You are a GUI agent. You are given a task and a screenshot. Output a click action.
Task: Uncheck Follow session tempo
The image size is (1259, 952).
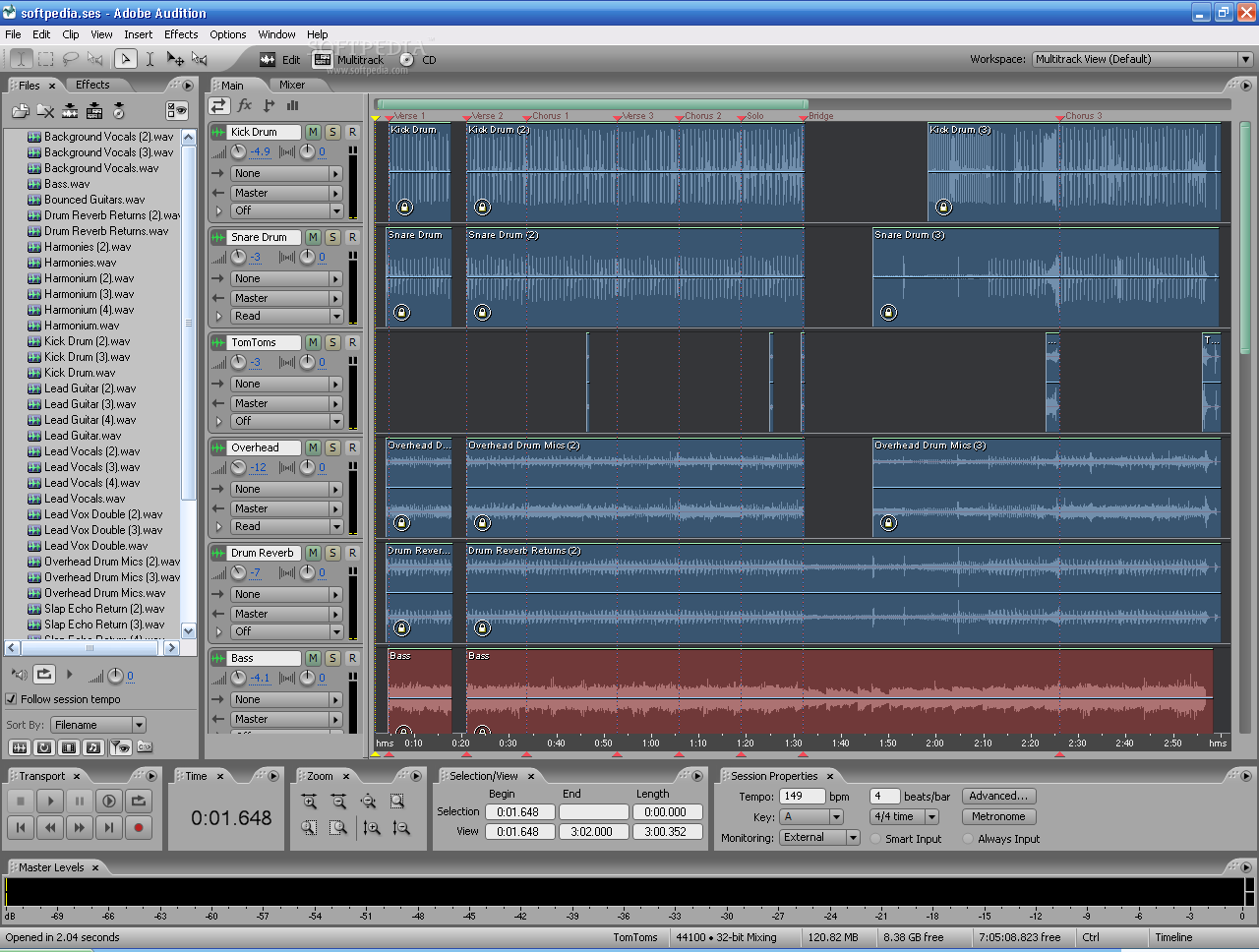pos(11,699)
